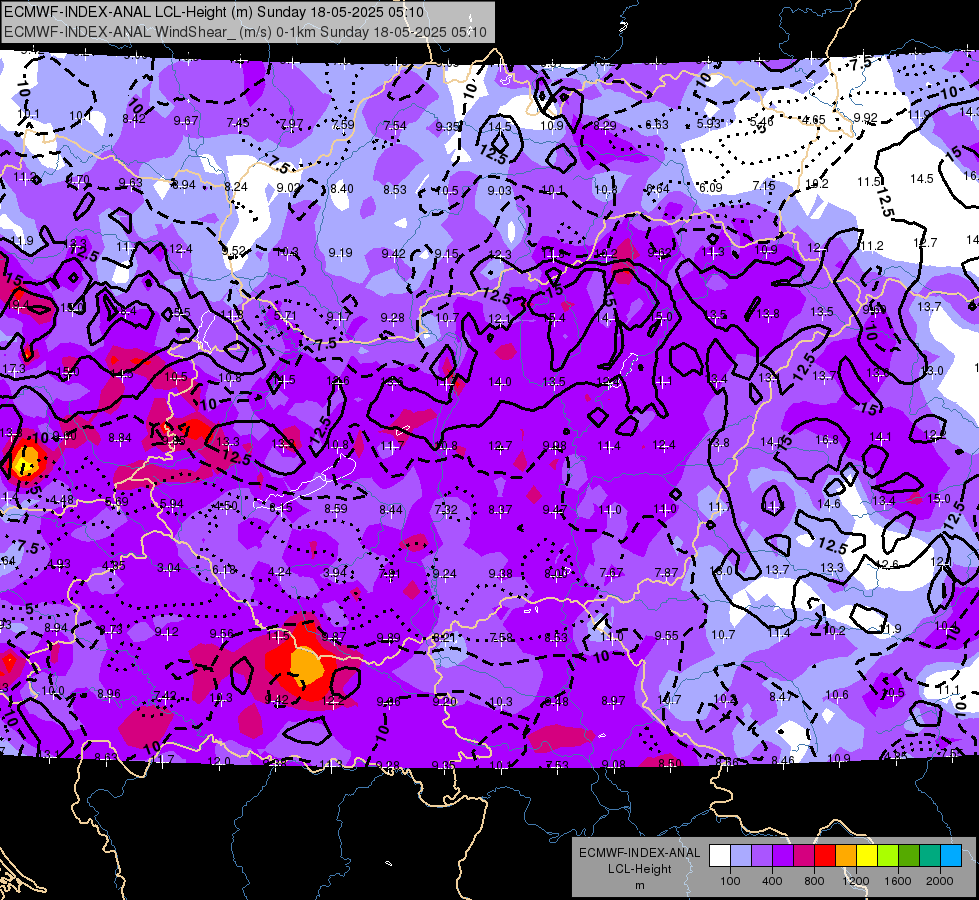979x900 pixels.
Task: Click the grid value 8.59
Action: point(336,508)
